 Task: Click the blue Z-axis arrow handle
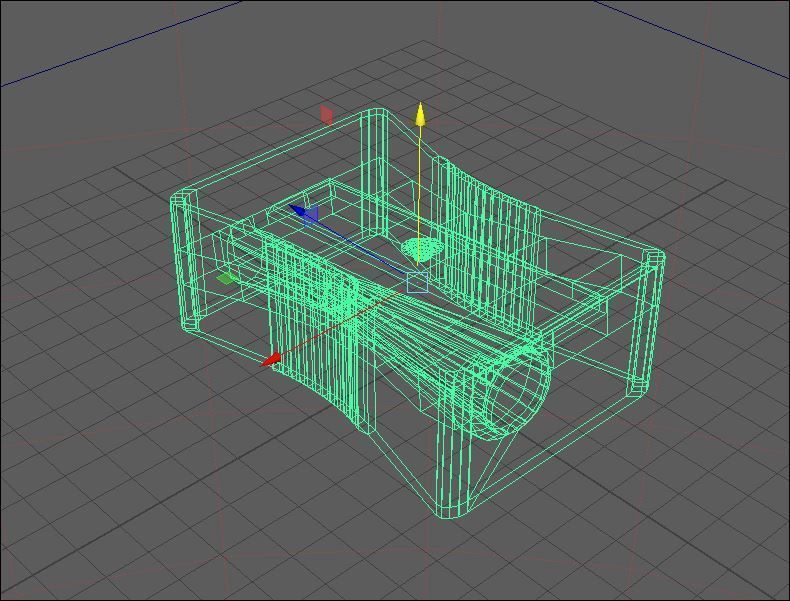point(297,209)
